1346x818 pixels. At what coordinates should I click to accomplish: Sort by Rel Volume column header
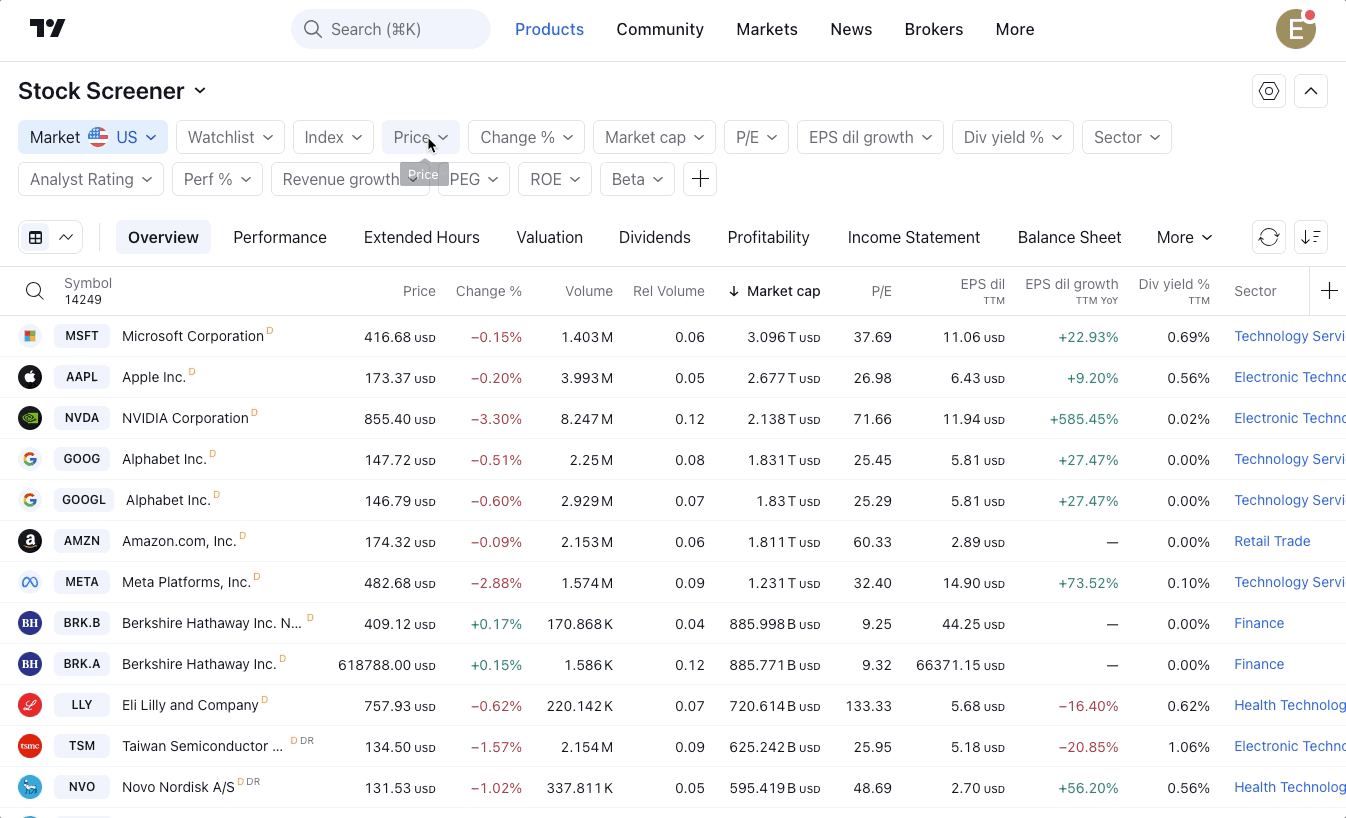[669, 291]
